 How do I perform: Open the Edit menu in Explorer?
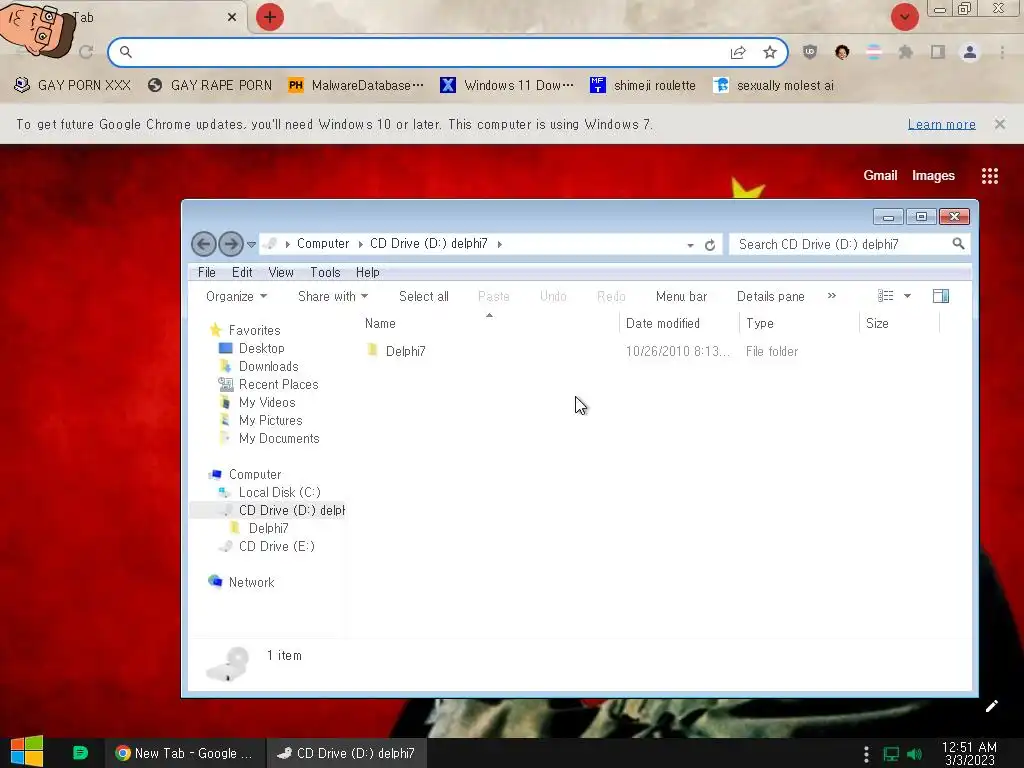[x=242, y=272]
